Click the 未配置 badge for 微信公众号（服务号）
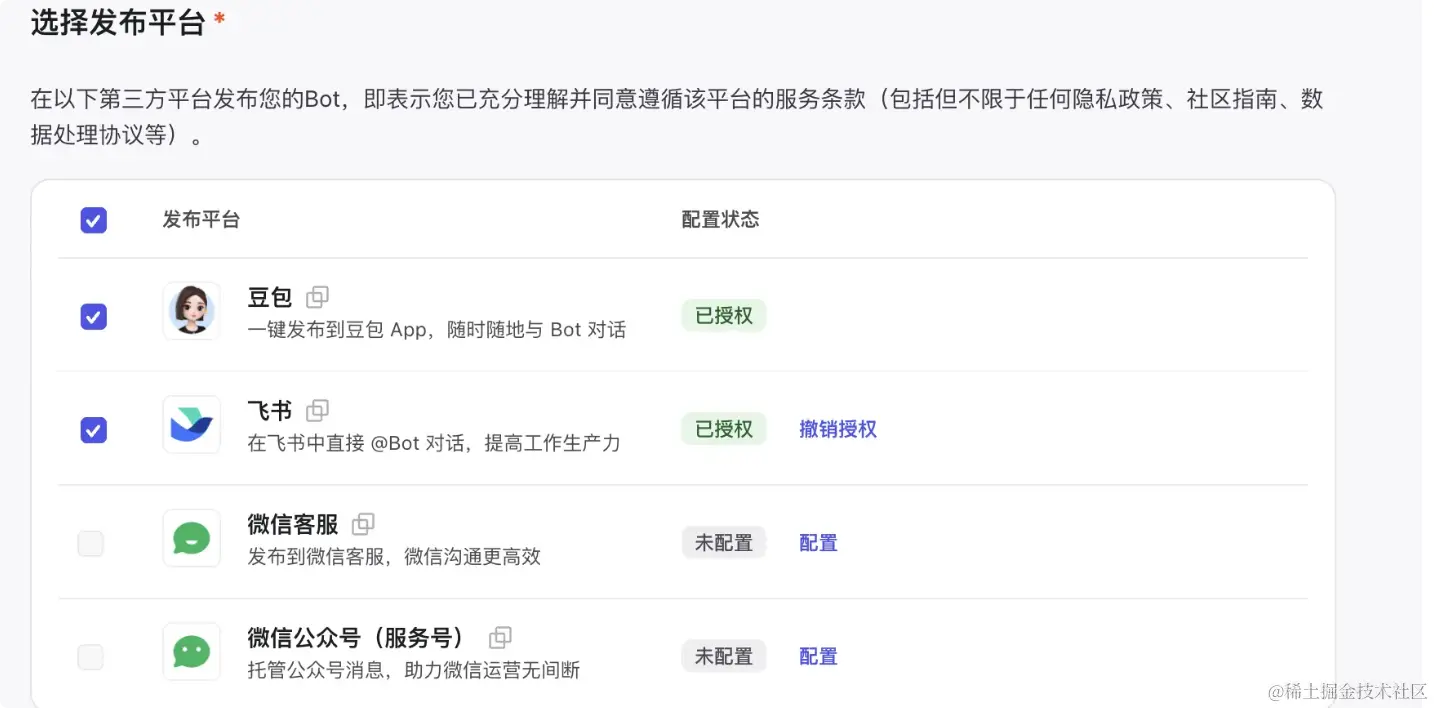The height and width of the screenshot is (708, 1434). click(724, 656)
